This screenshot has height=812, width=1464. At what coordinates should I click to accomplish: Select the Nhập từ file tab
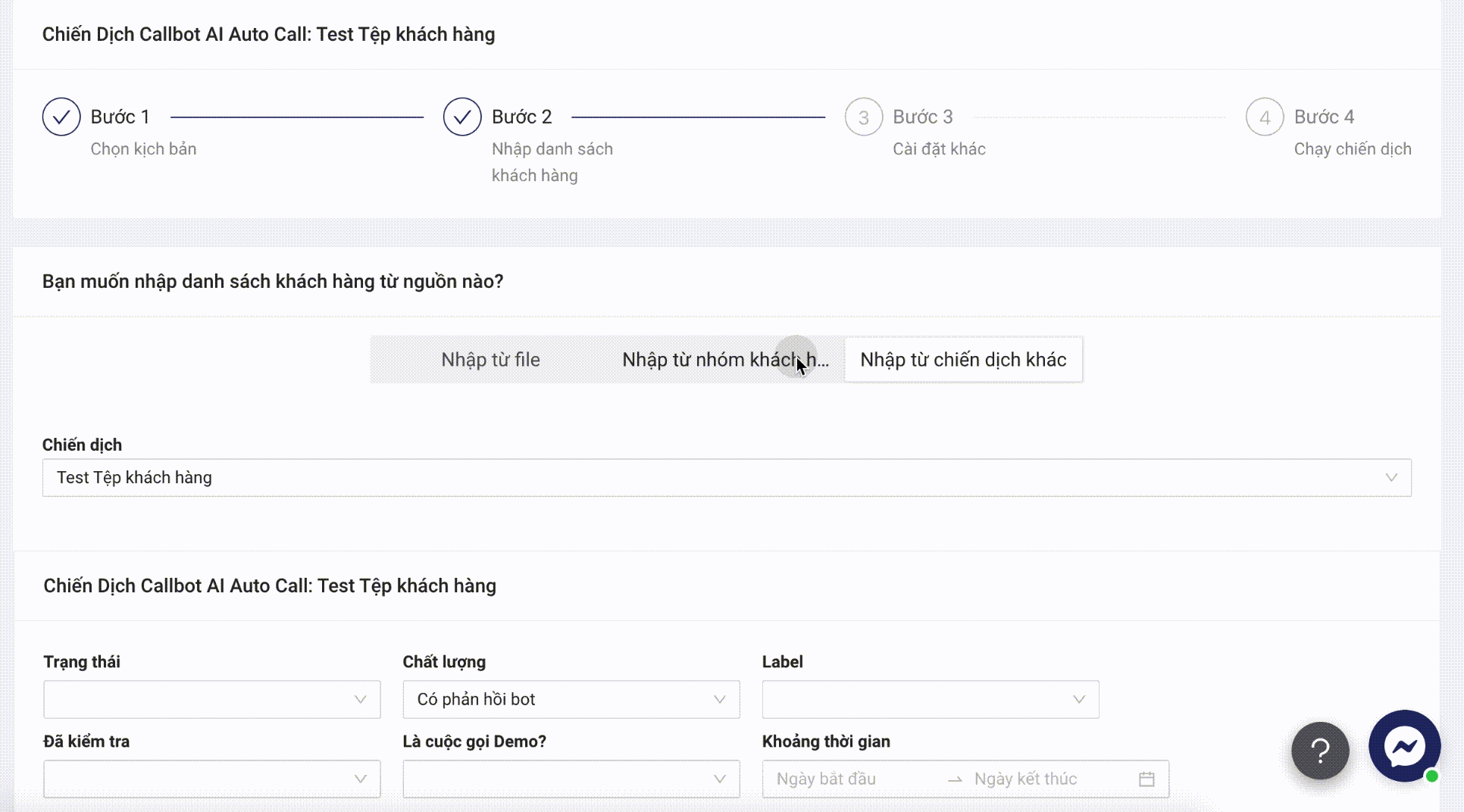(x=490, y=360)
